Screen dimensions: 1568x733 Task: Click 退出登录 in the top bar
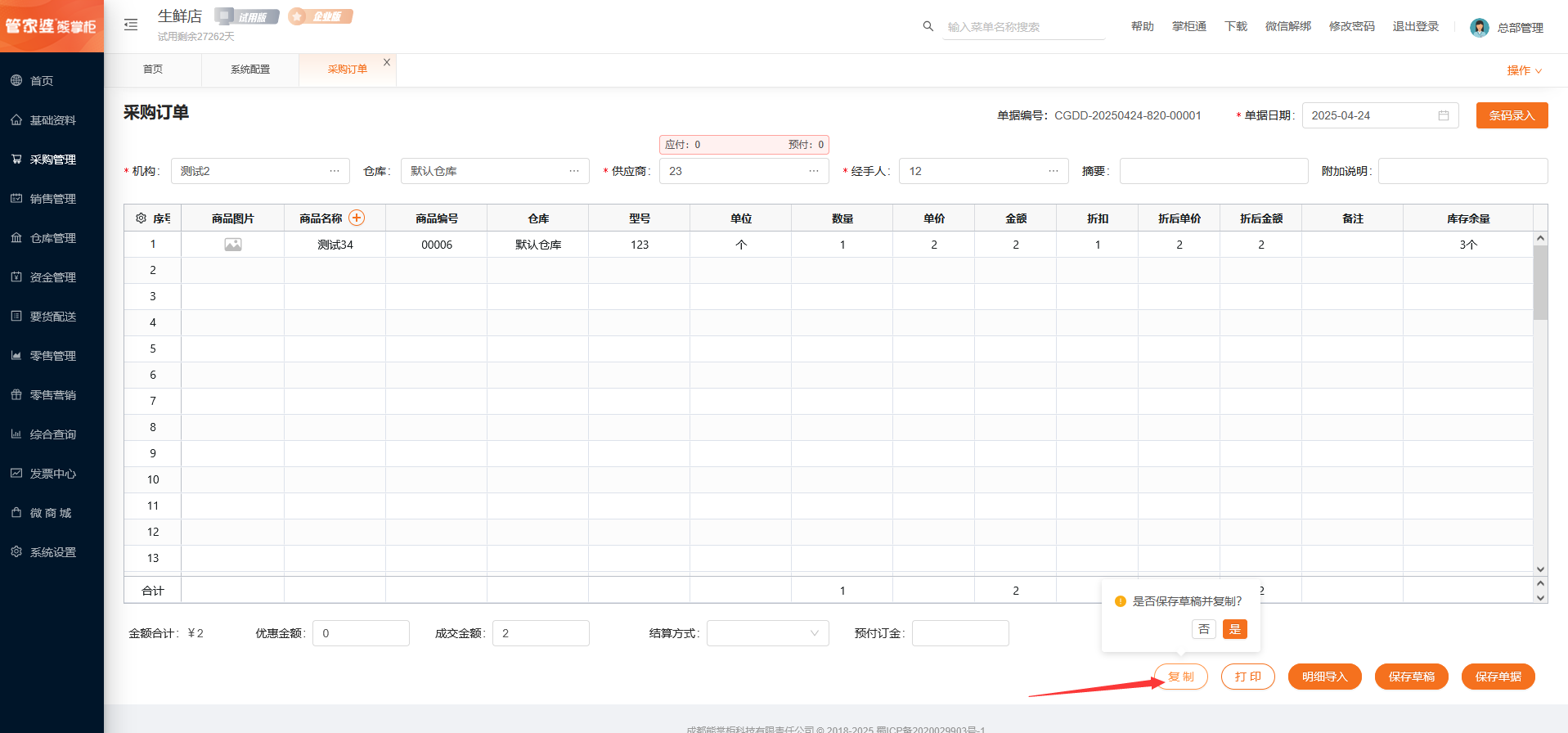[x=1416, y=26]
